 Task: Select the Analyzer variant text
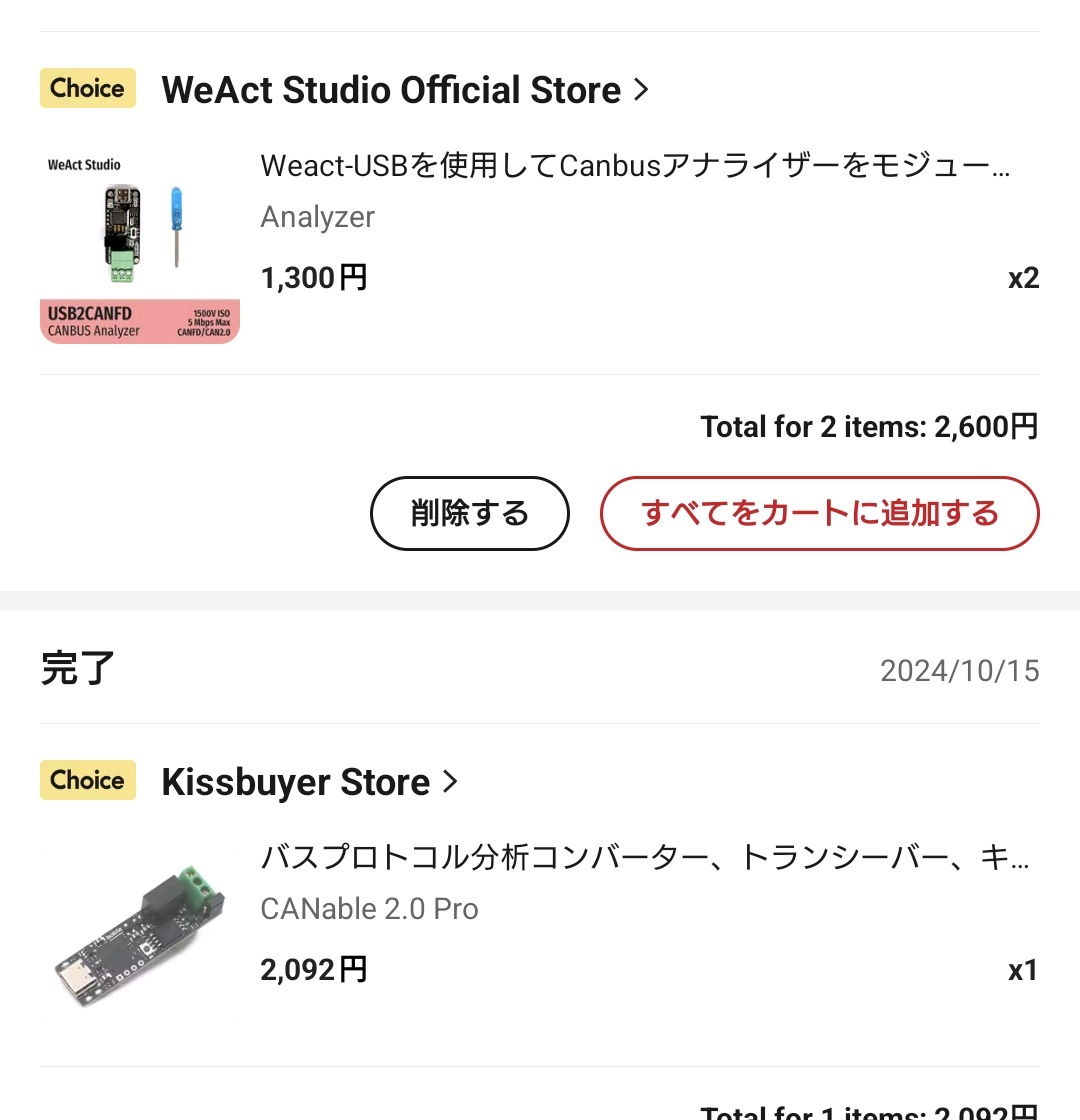coord(317,216)
